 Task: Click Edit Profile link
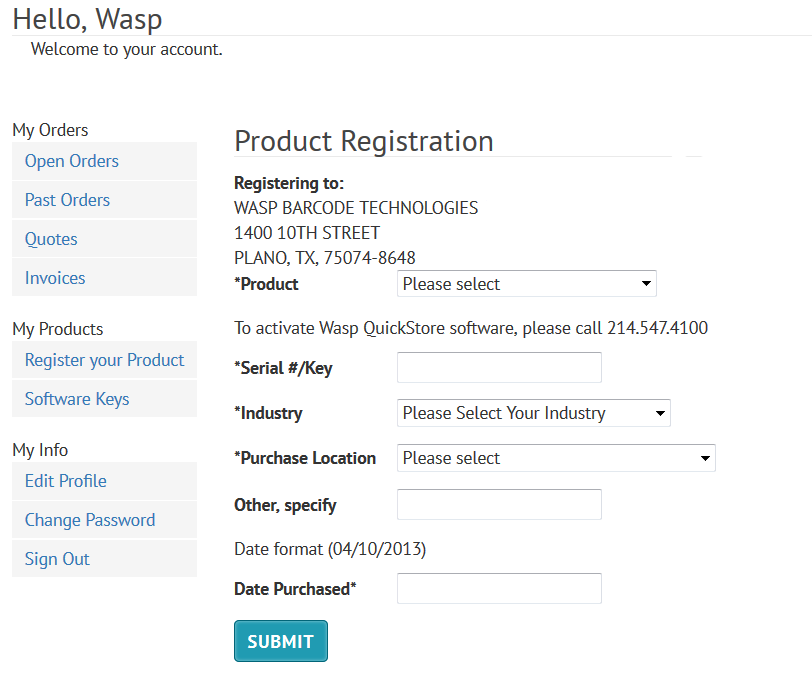tap(65, 481)
